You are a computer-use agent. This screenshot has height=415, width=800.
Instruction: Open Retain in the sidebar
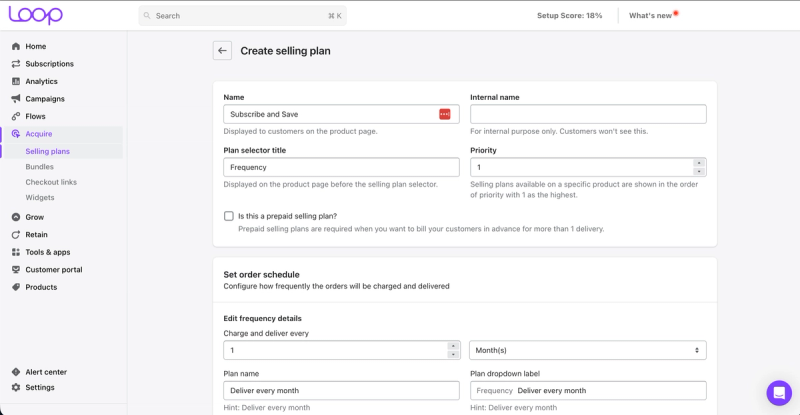tap(36, 235)
